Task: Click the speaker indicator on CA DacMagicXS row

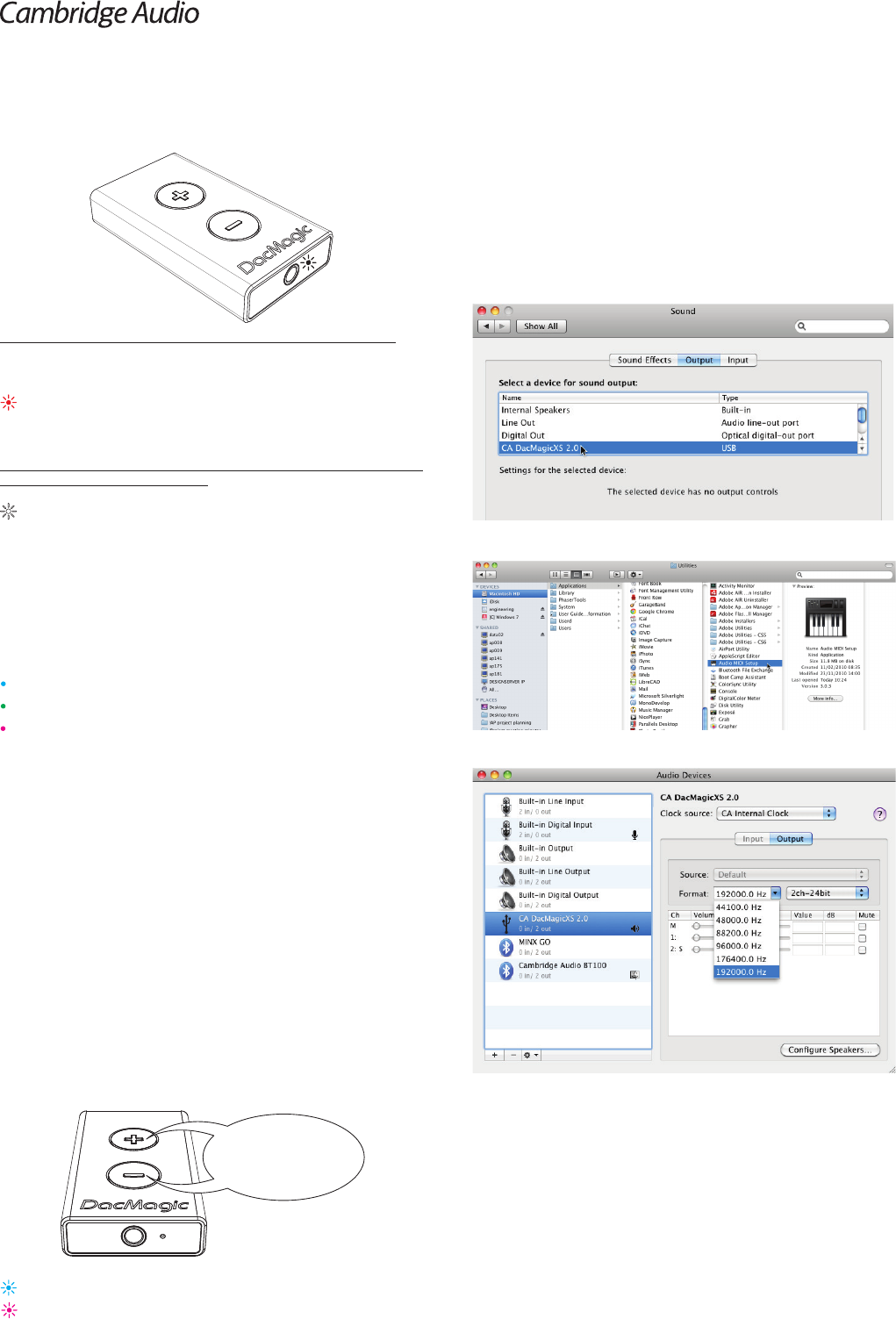Action: (x=634, y=928)
